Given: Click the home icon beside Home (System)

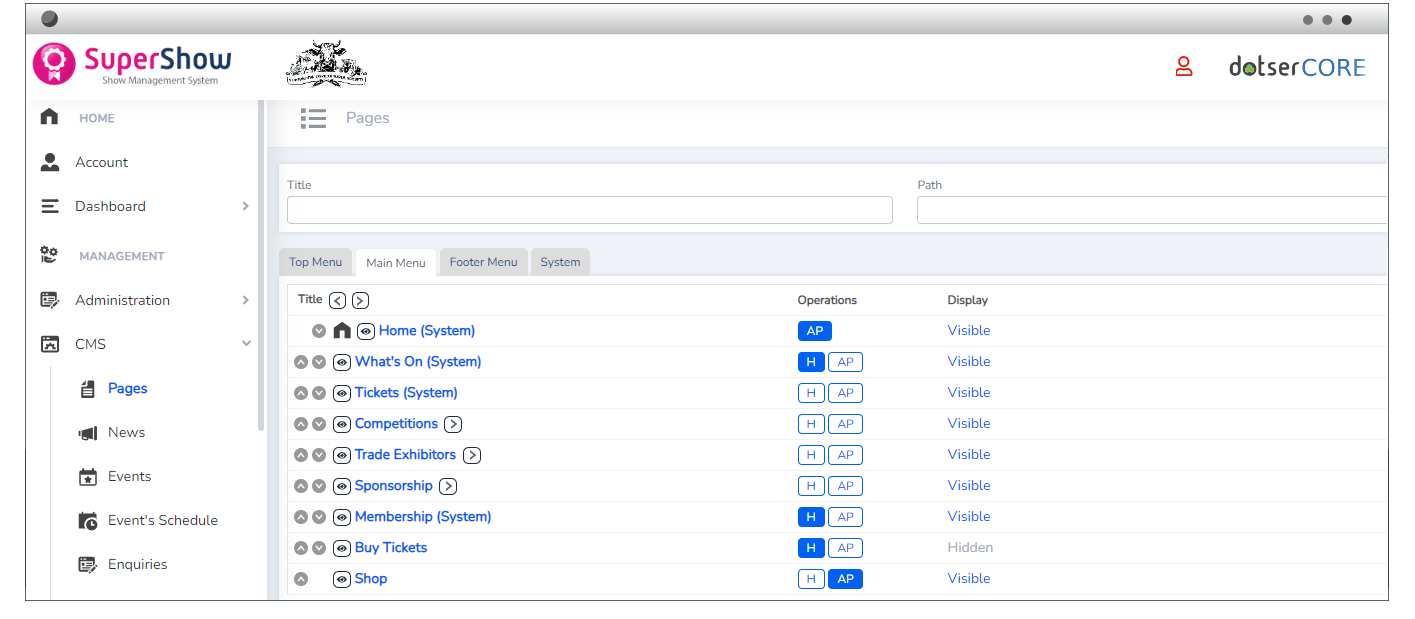Looking at the screenshot, I should (x=342, y=331).
